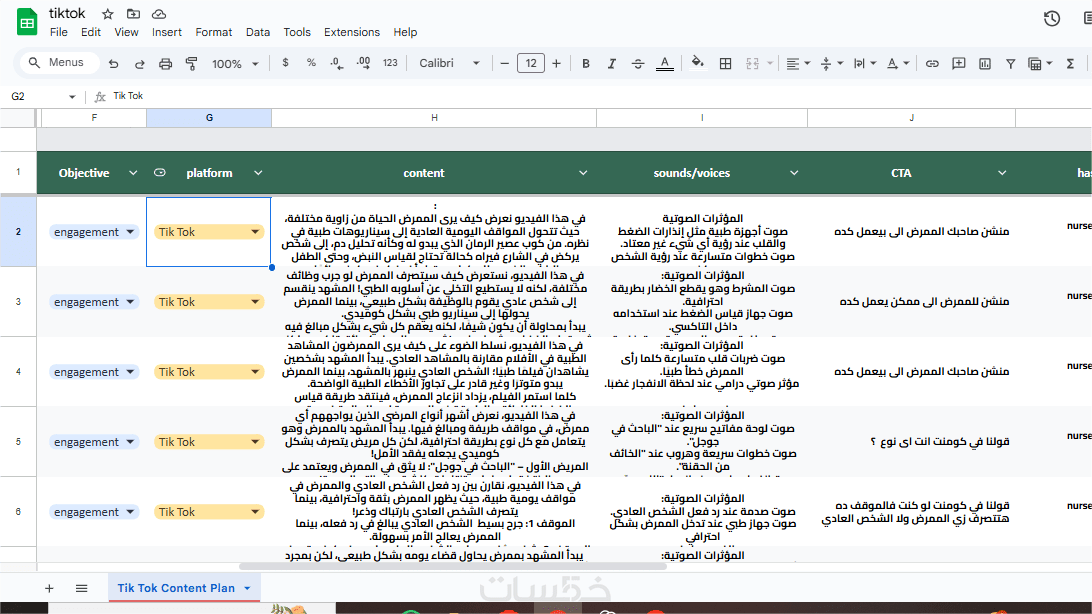1092x614 pixels.
Task: Open row 2 engagement dropdown chip
Action: click(93, 232)
